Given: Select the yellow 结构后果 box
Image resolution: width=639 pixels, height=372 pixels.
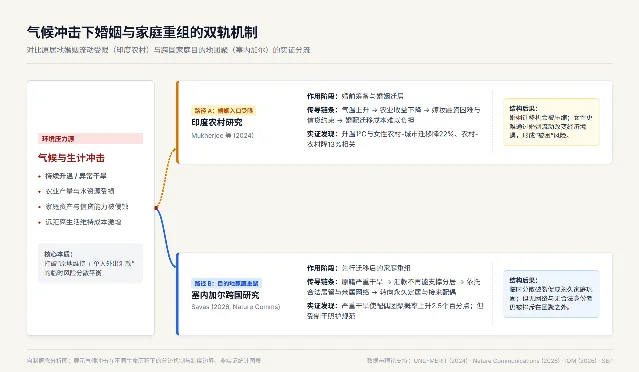Looking at the screenshot, I should (551, 122).
